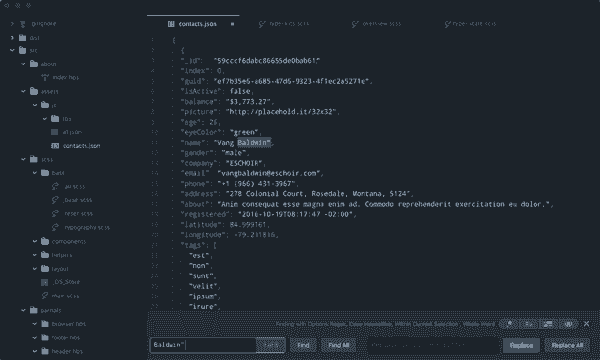Switch to the contacts.json tab

coord(193,24)
